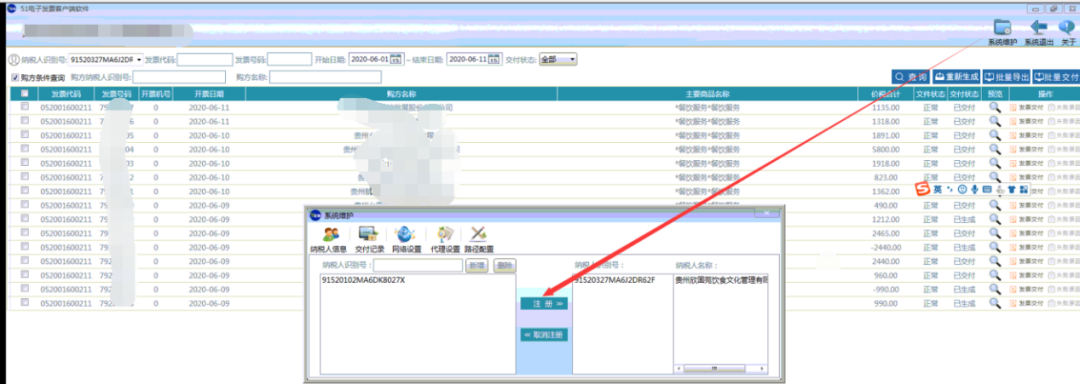
Task: Click the microphone icon on the IME bar
Action: (975, 189)
